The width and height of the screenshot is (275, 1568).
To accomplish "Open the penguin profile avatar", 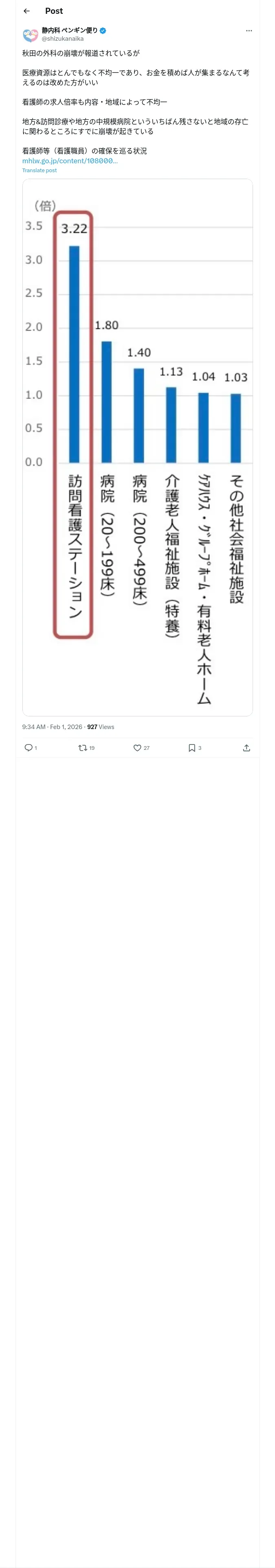I will click(30, 35).
